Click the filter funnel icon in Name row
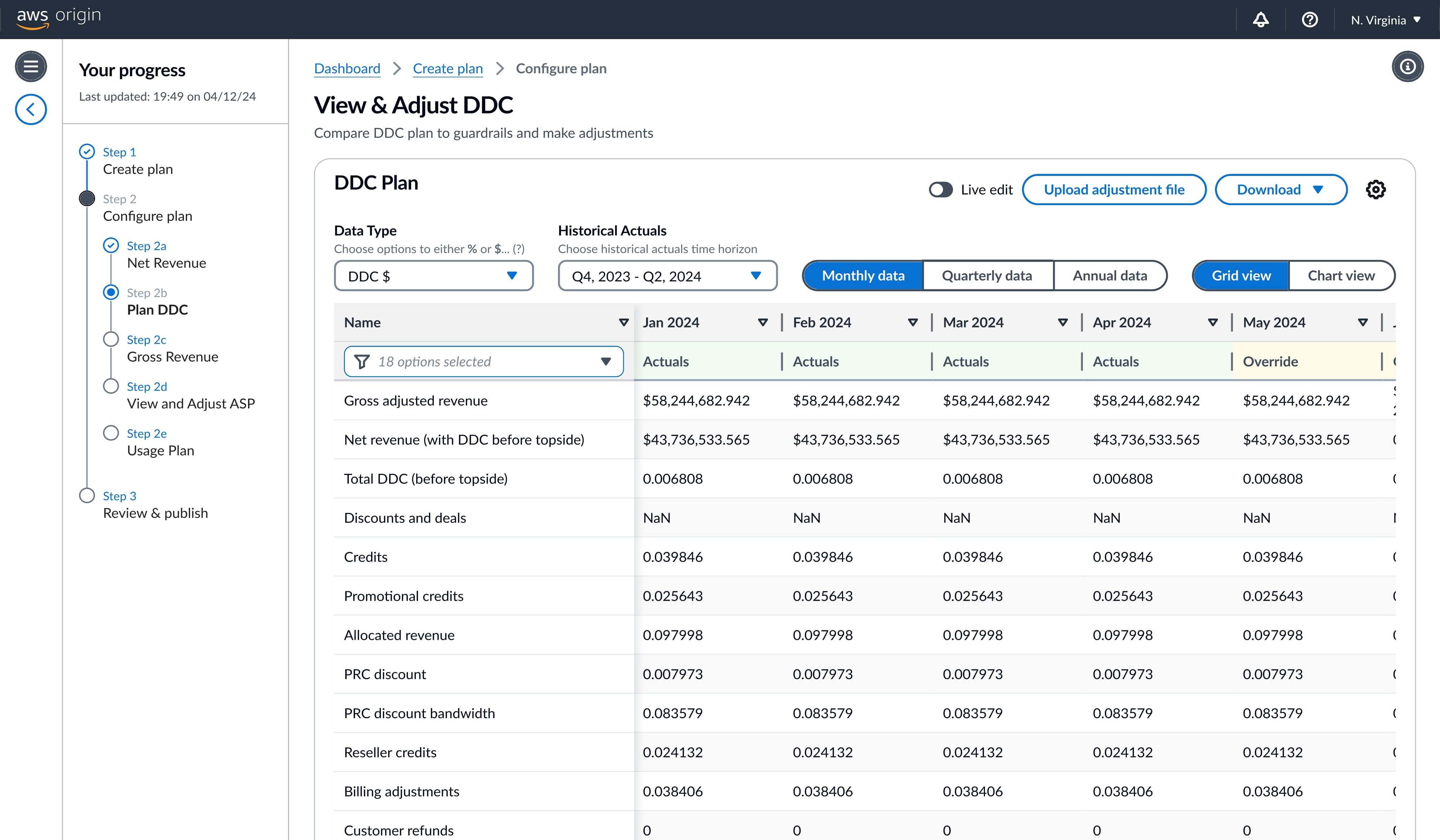Viewport: 1440px width, 840px height. 362,362
